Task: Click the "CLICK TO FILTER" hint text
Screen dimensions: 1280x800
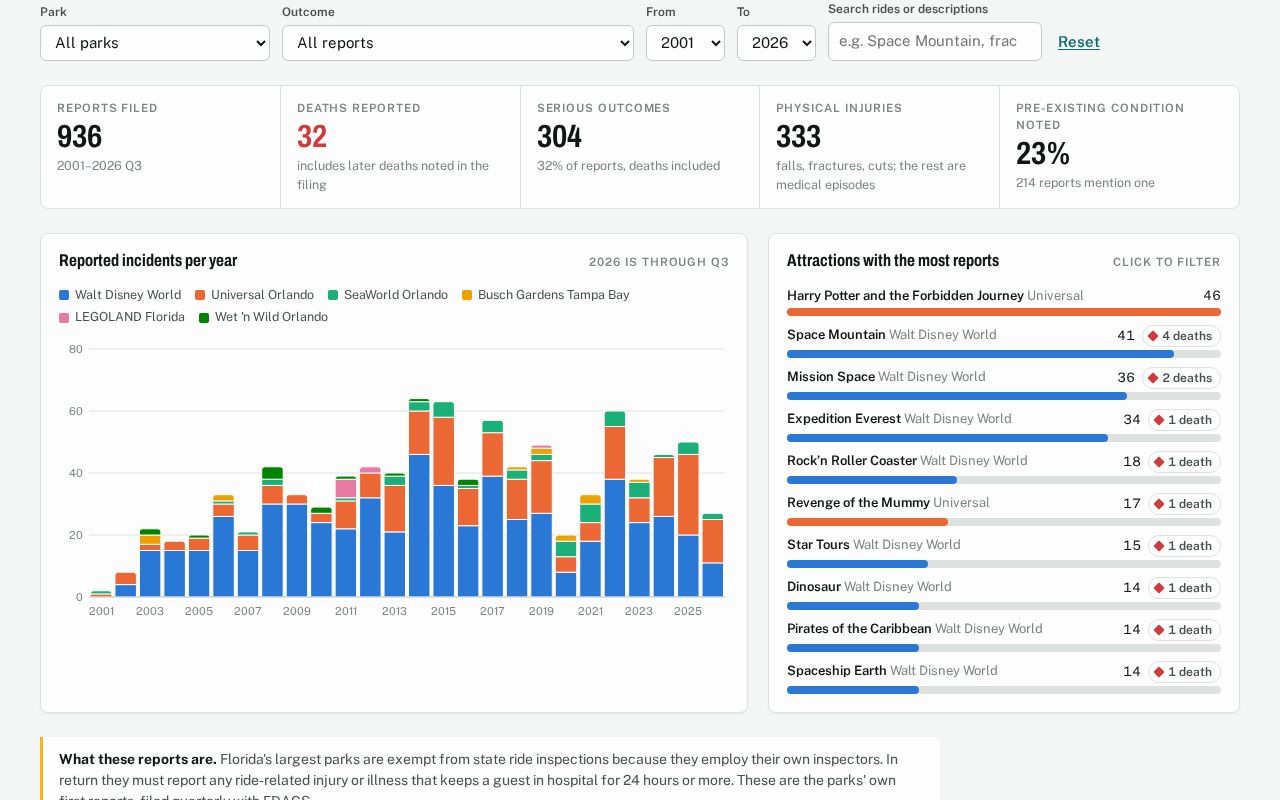Action: (x=1167, y=262)
